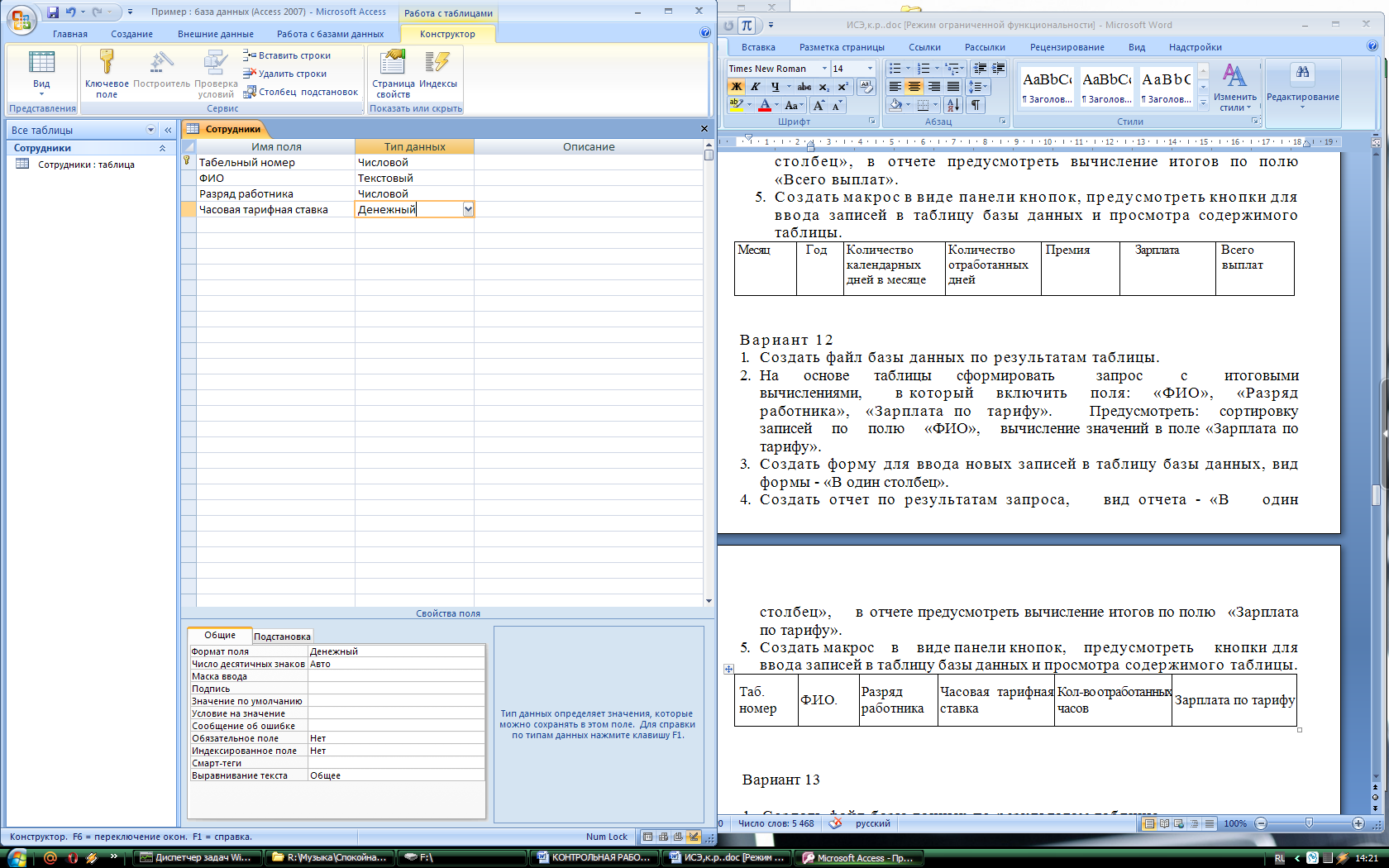Image resolution: width=1389 pixels, height=868 pixels.
Task: Click Столбец подстановок lookup column
Action: (301, 92)
